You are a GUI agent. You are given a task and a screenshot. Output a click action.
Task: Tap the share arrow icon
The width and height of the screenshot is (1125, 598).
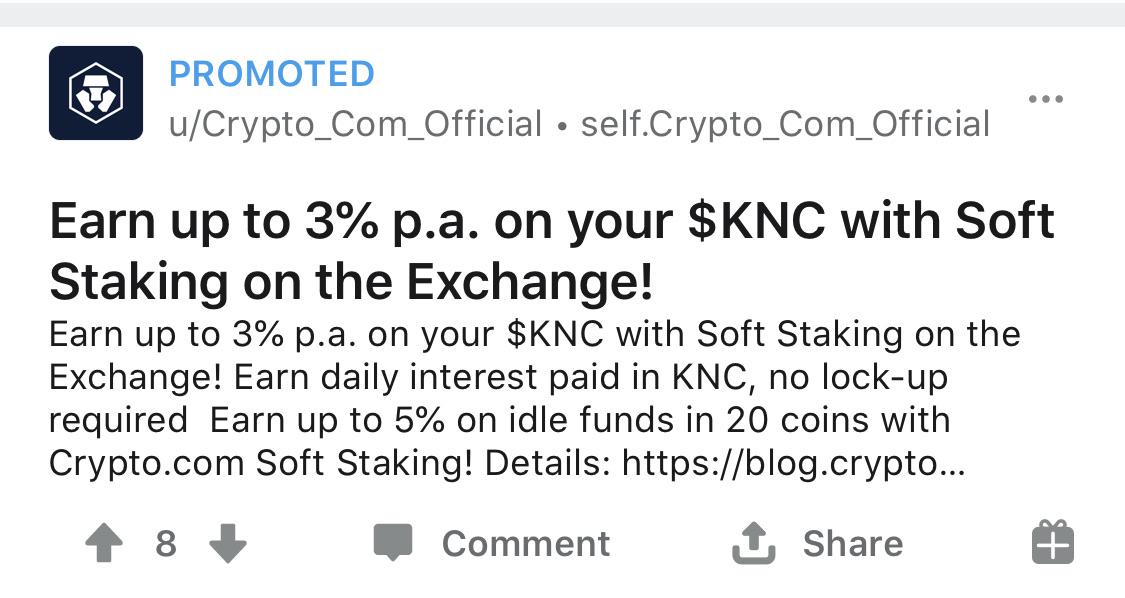[754, 543]
